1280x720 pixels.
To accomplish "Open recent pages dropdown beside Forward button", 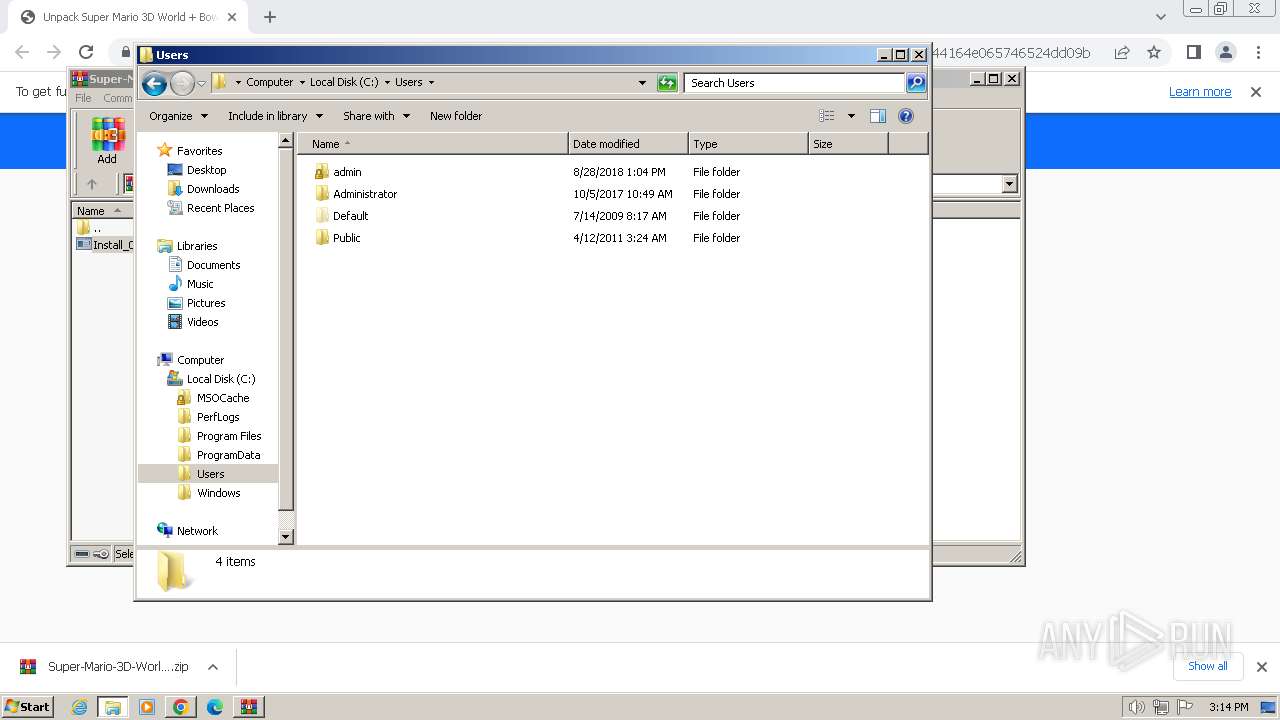I will [x=202, y=83].
